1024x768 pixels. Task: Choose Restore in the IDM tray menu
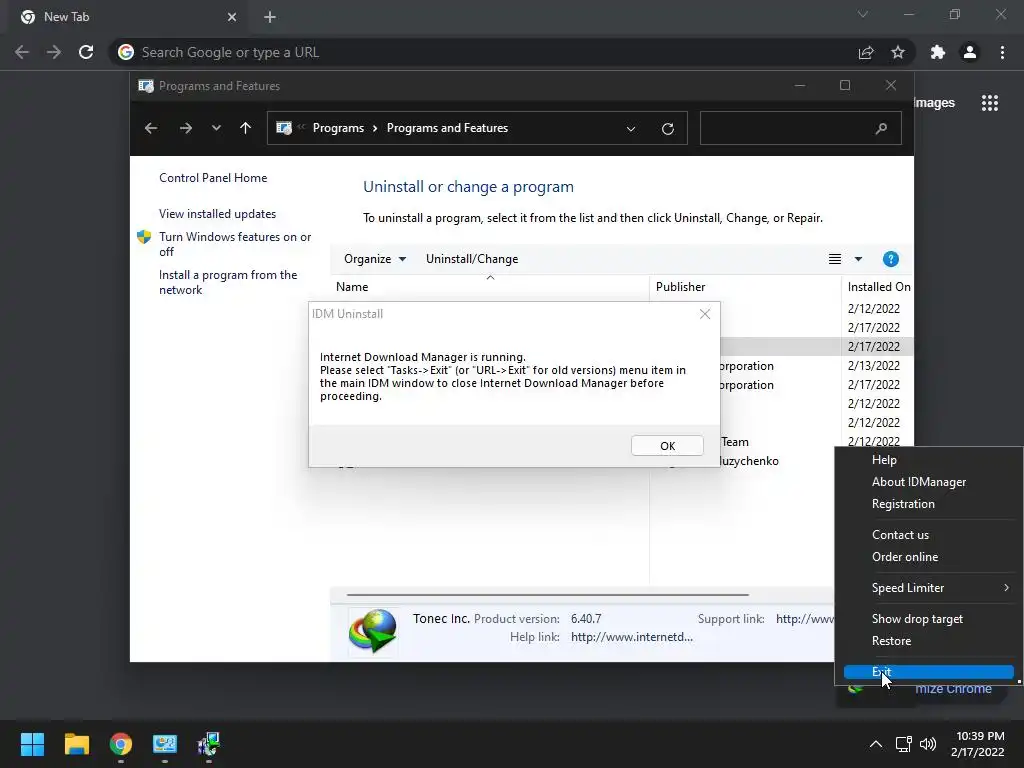[891, 641]
